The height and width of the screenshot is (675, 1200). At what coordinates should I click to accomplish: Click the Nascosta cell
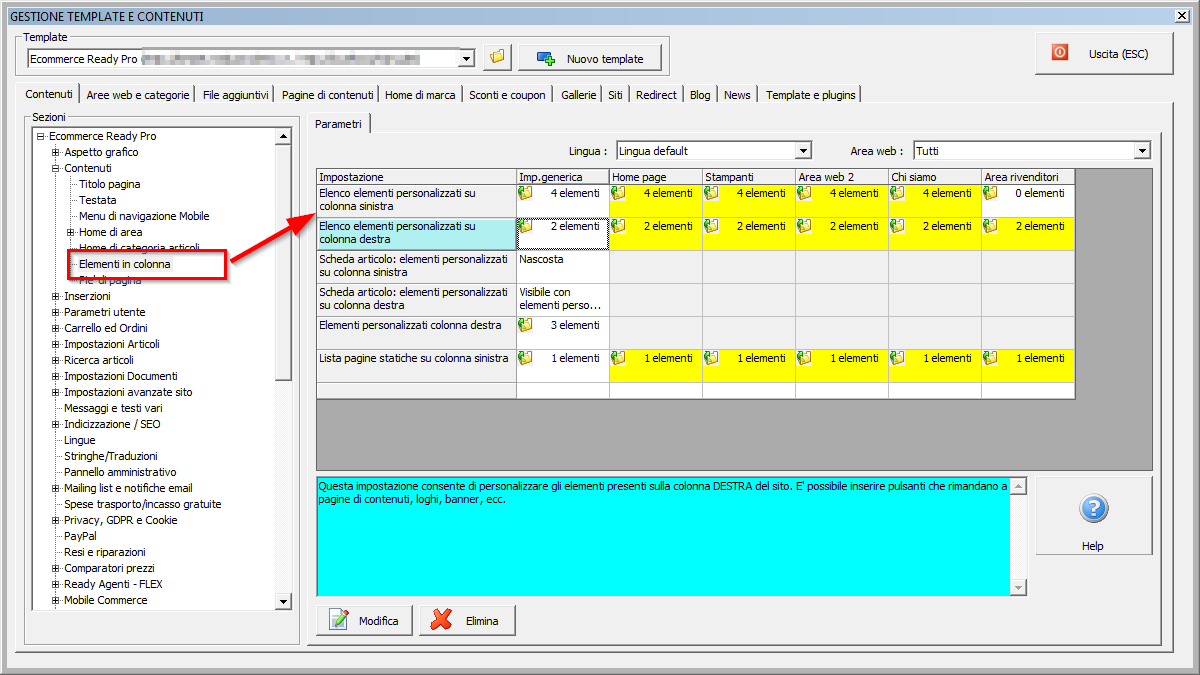point(563,266)
